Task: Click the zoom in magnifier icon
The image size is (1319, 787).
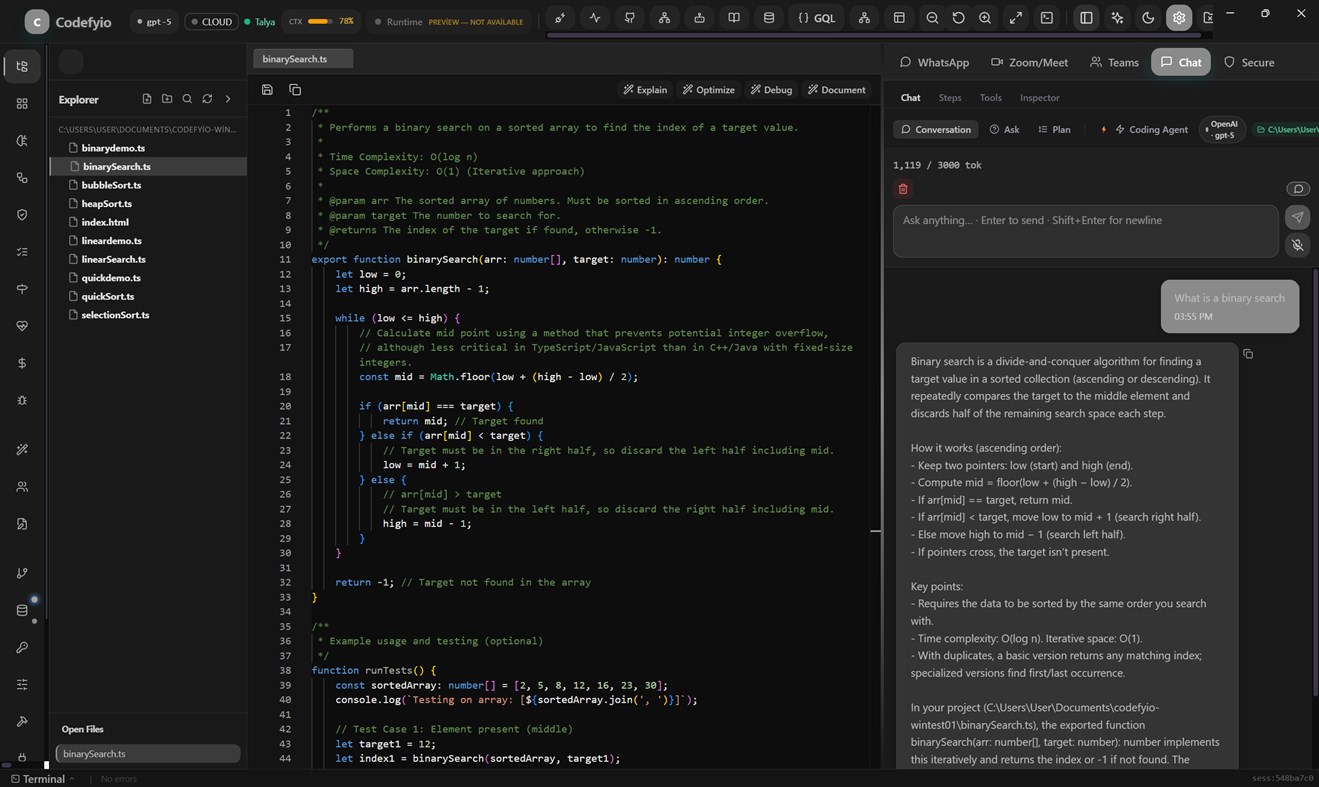Action: click(985, 18)
